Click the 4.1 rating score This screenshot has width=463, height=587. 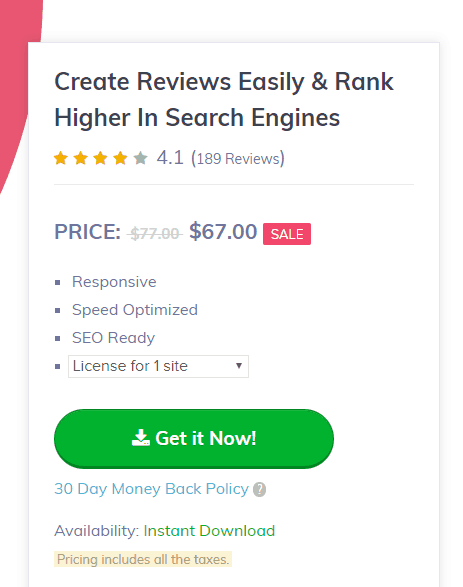coord(170,158)
